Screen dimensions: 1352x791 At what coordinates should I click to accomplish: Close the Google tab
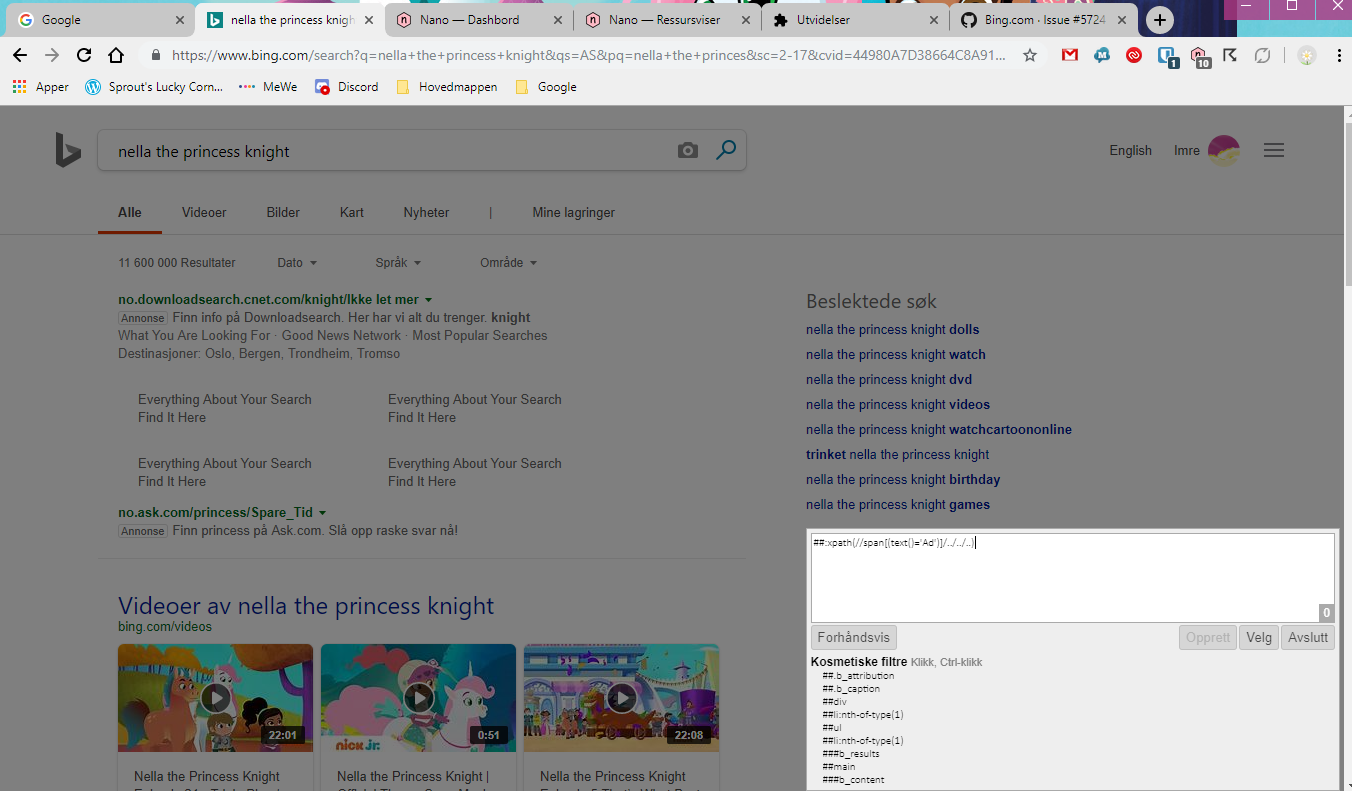pos(180,20)
